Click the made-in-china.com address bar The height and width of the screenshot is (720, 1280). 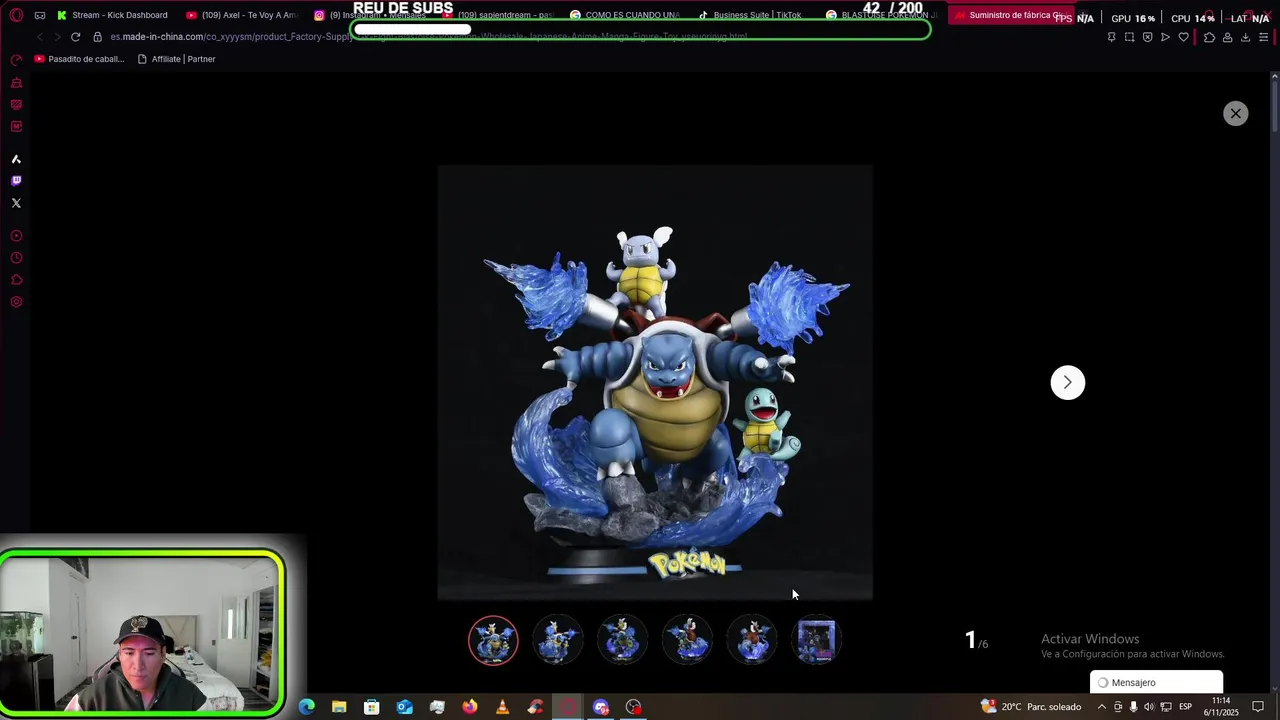pyautogui.click(x=430, y=37)
